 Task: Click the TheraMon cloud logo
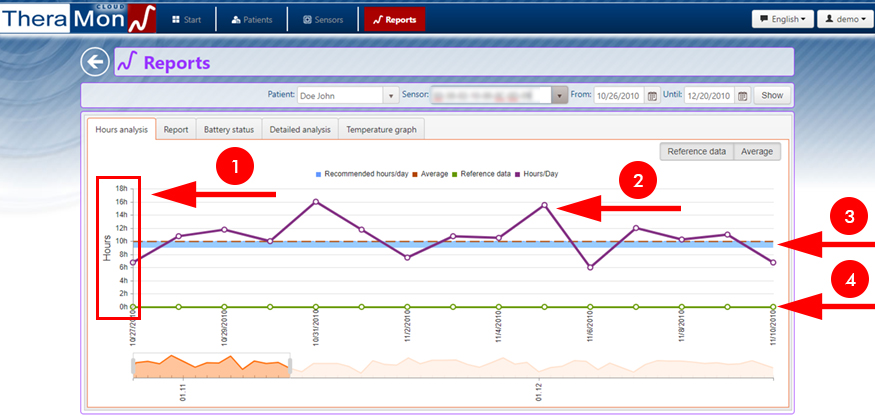[78, 18]
